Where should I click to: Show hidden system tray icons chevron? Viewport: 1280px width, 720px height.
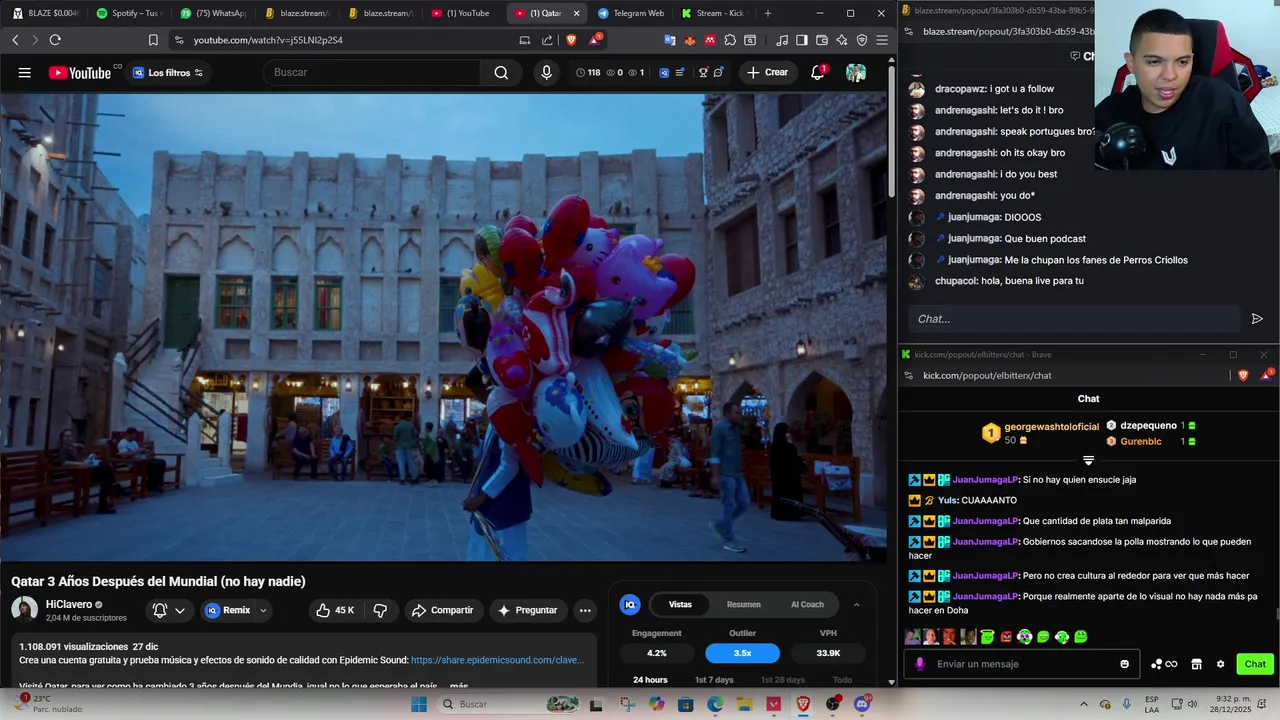point(1085,704)
